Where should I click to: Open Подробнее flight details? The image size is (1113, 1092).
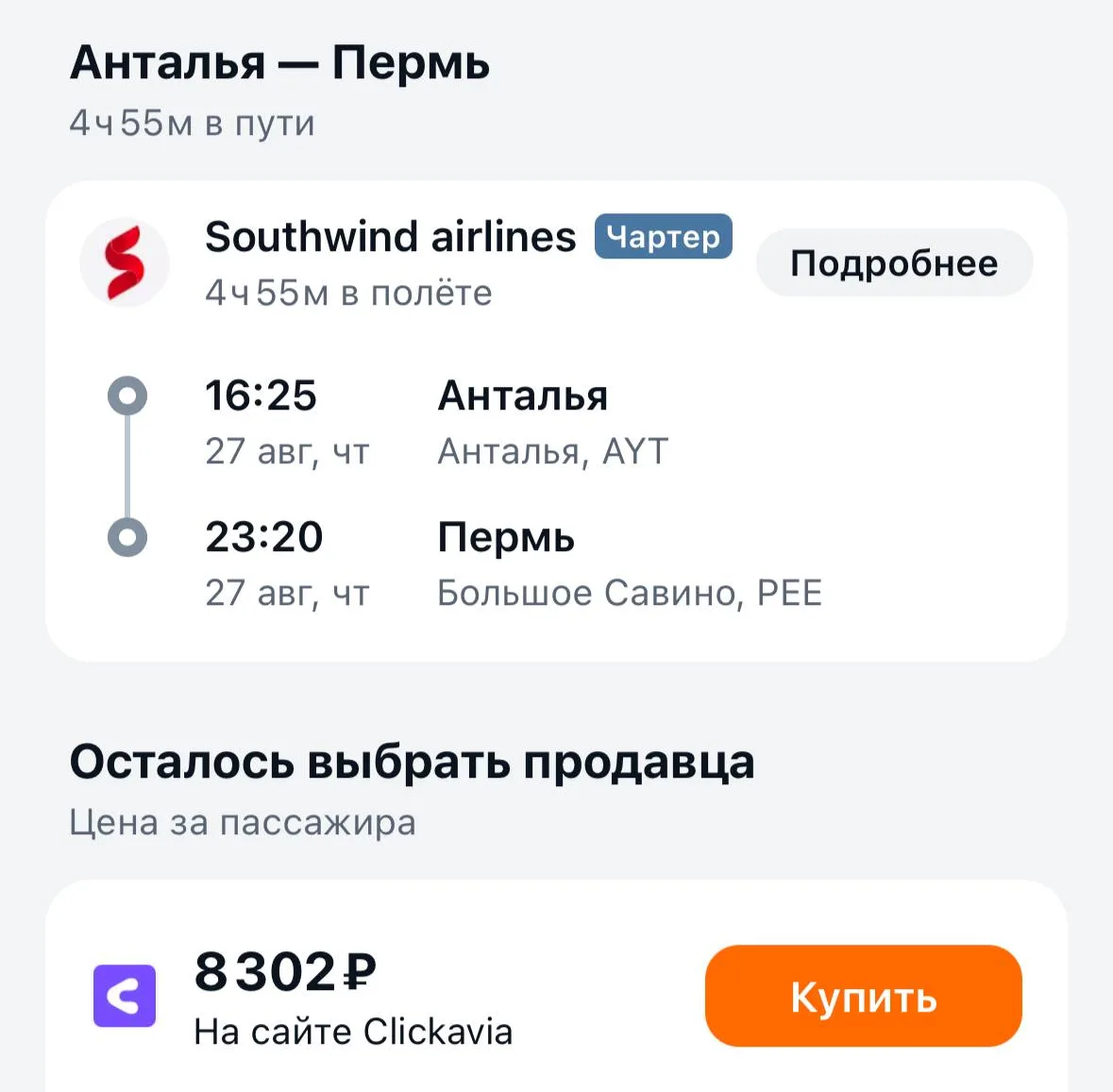coord(894,262)
